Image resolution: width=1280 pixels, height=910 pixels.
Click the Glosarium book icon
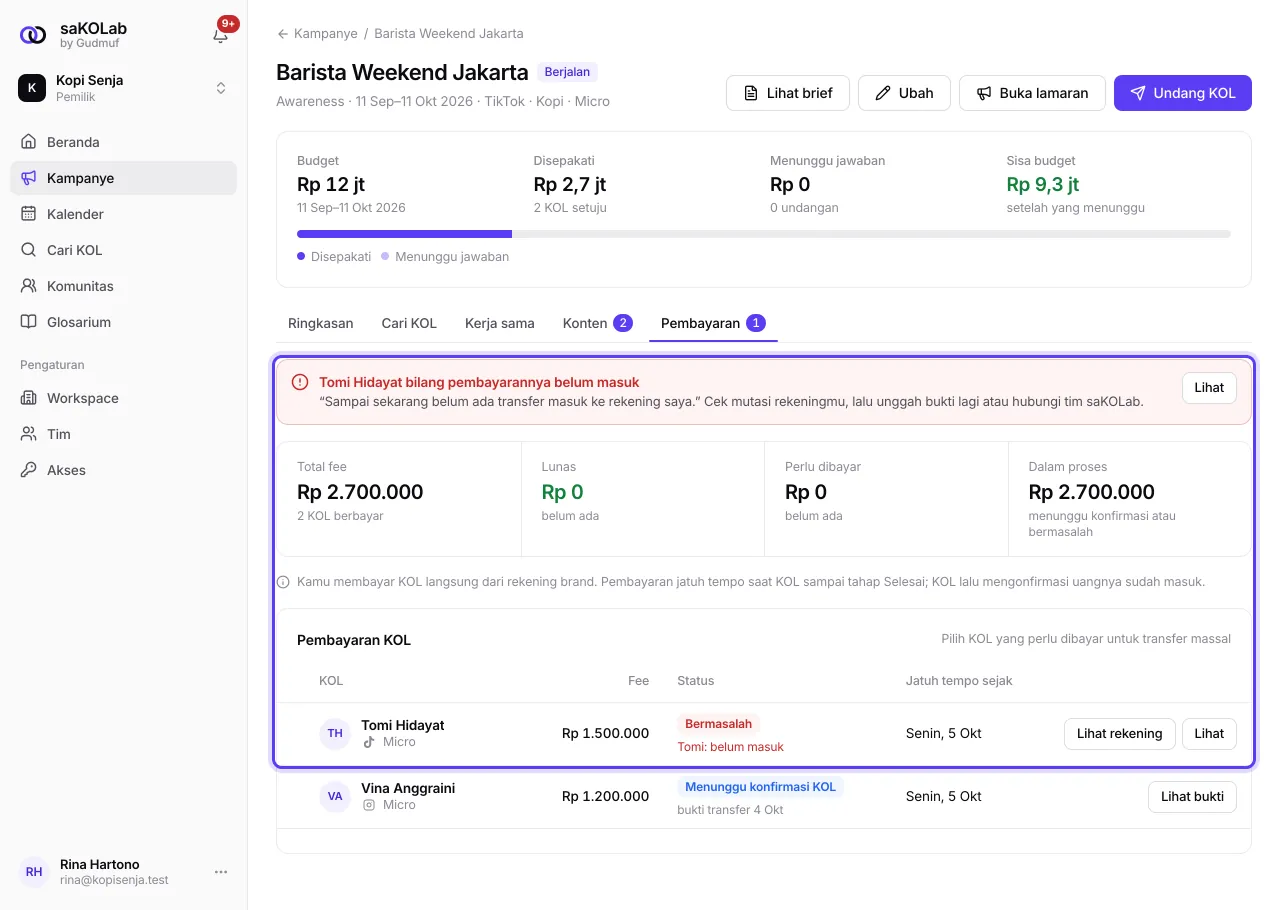pyautogui.click(x=28, y=322)
